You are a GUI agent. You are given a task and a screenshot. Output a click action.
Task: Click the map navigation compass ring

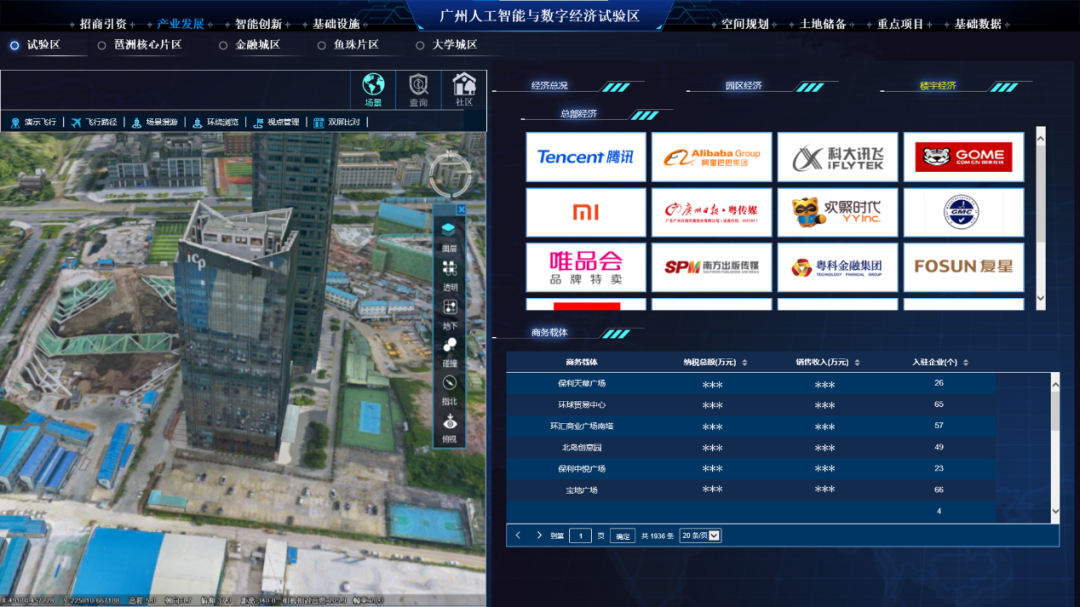coord(450,174)
